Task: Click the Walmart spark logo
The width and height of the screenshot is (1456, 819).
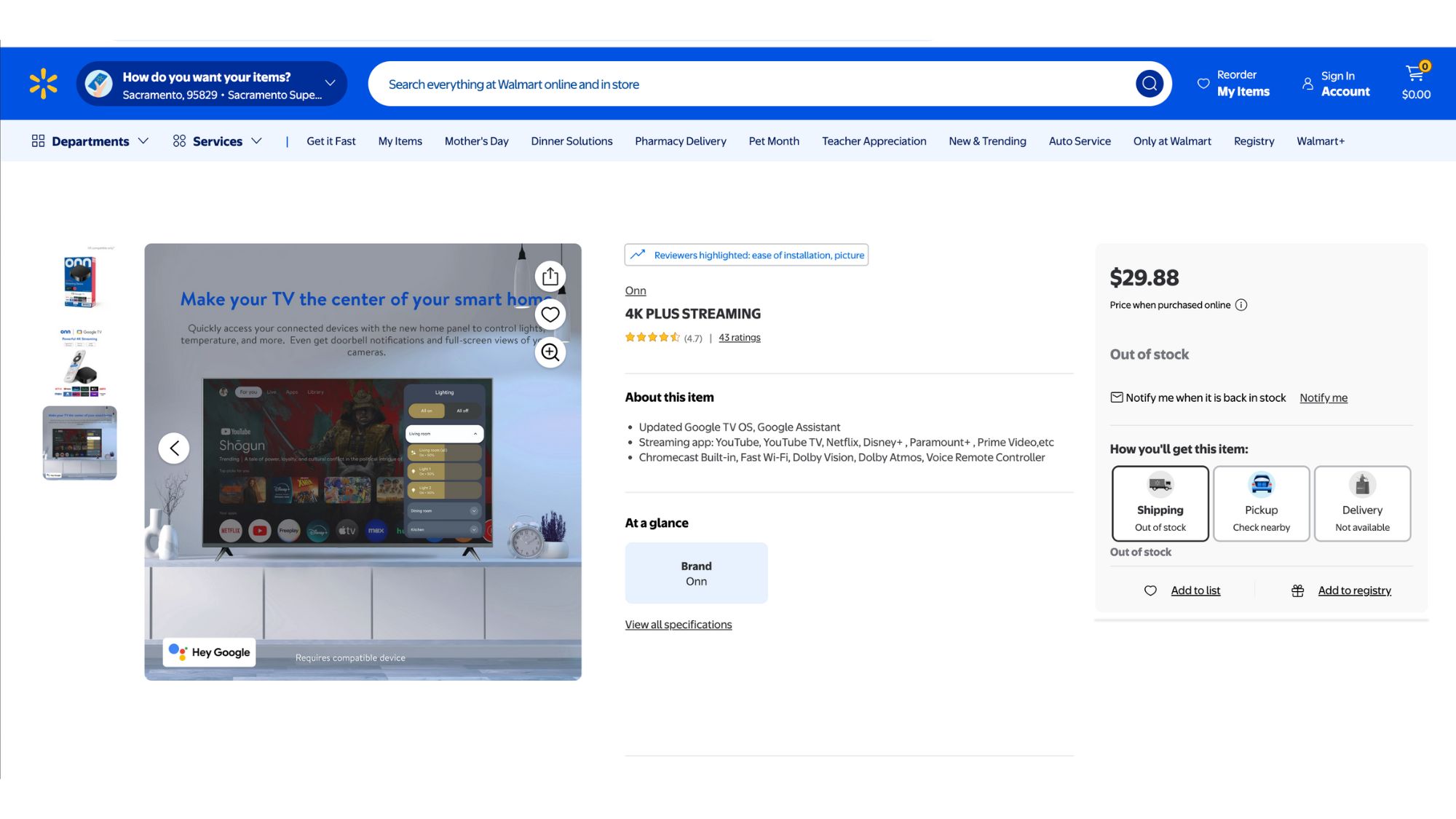Action: point(44,84)
